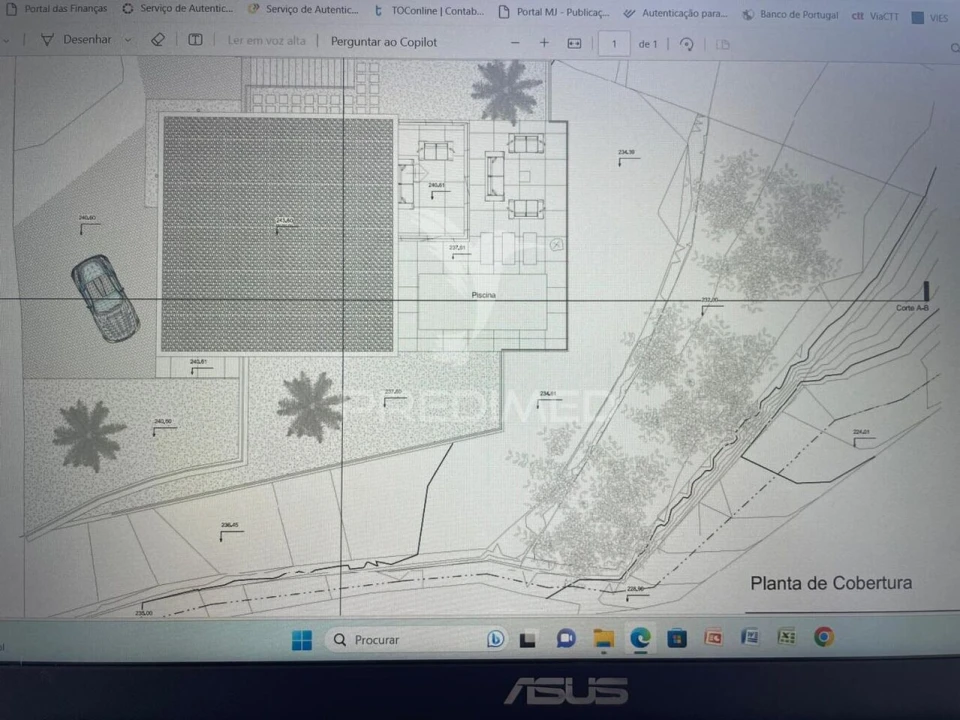Open the Windows Start menu
This screenshot has height=720, width=960.
301,640
